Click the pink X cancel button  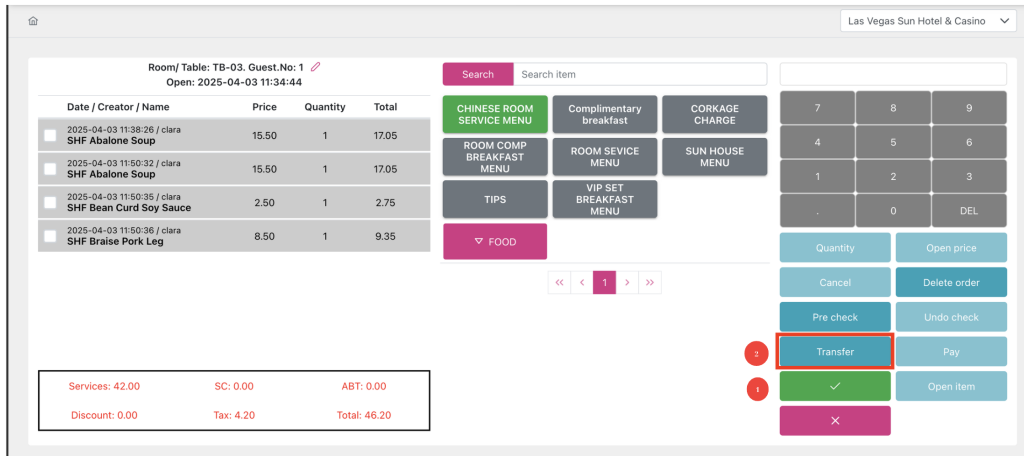click(x=835, y=421)
